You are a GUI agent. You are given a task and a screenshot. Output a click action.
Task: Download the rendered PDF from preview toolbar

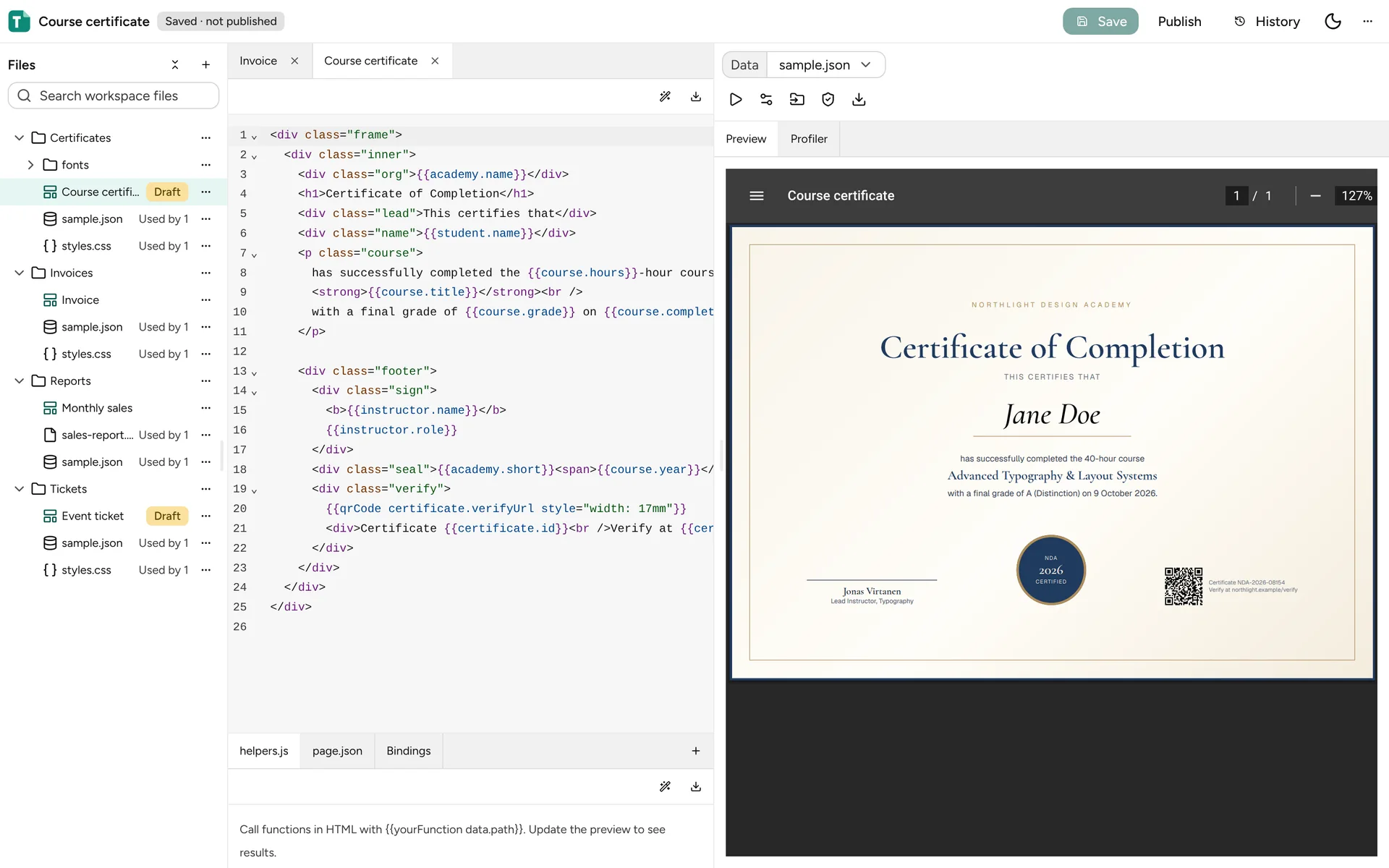click(859, 100)
